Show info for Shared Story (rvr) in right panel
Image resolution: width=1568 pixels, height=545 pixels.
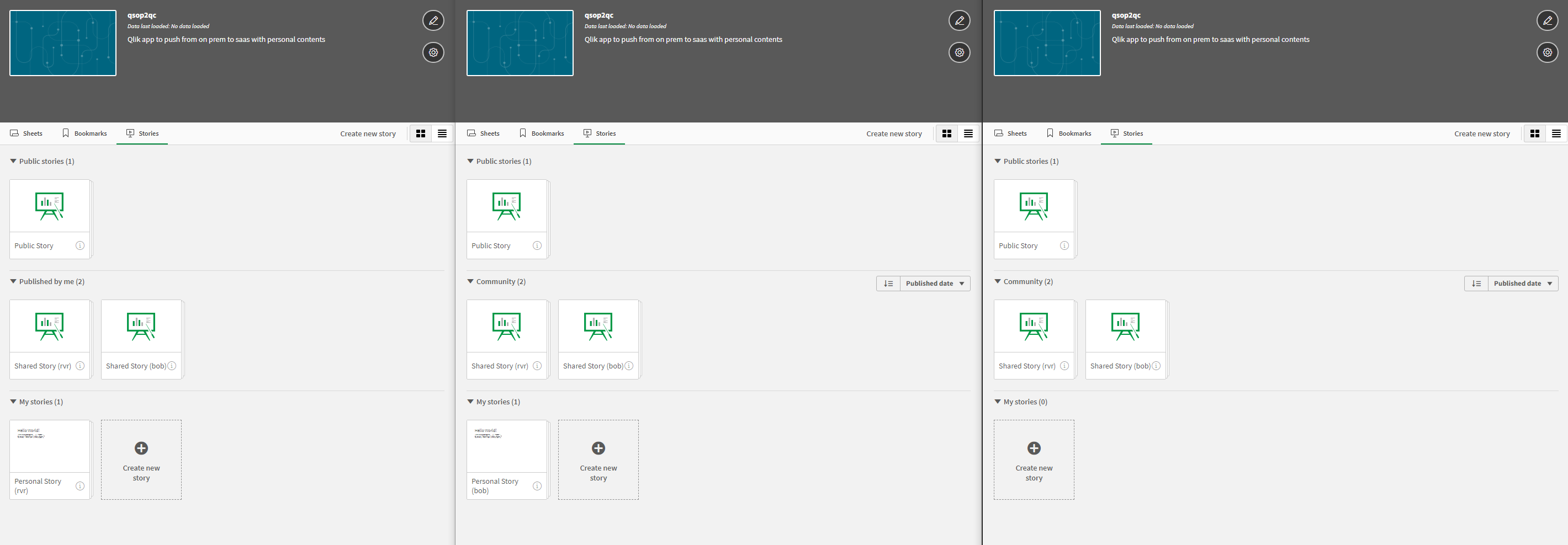coord(1064,366)
